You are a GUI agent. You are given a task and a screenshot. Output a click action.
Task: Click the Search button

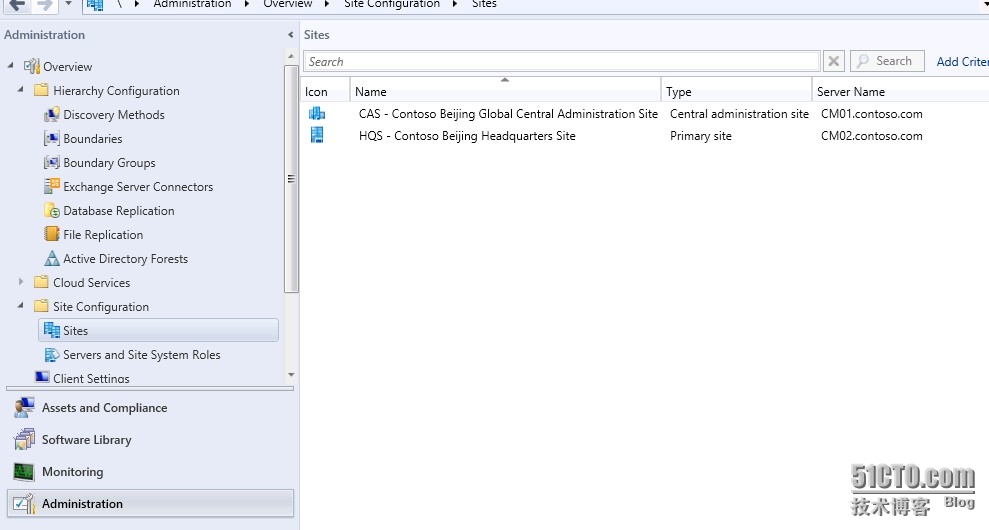887,61
